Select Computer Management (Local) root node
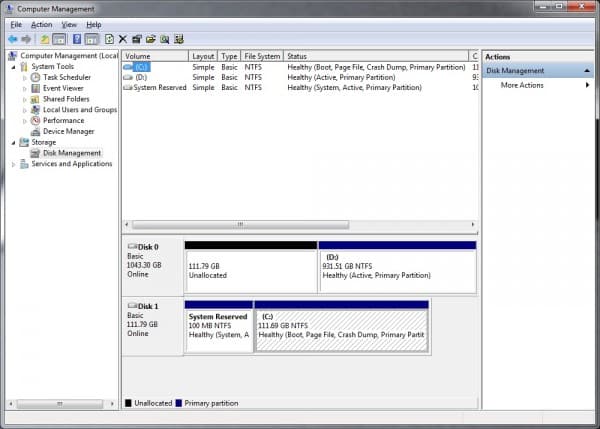600x429 pixels. pyautogui.click(x=69, y=56)
